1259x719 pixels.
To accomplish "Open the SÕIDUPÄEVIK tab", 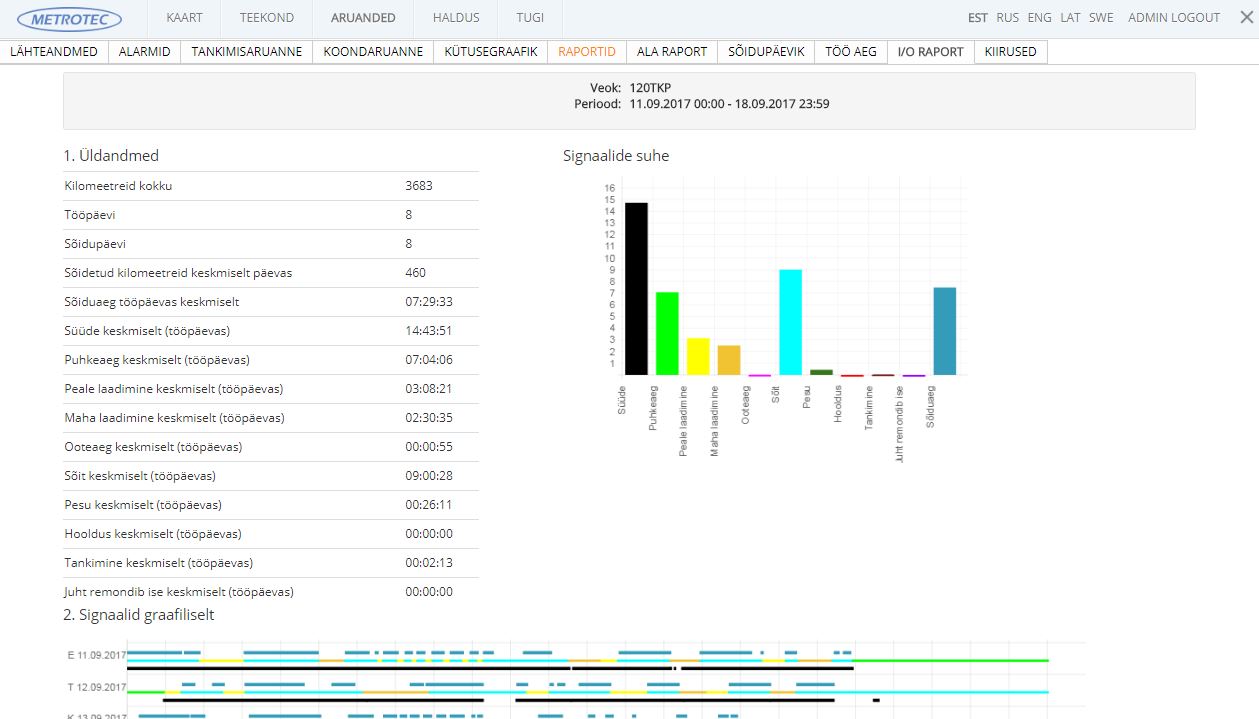I will (765, 52).
